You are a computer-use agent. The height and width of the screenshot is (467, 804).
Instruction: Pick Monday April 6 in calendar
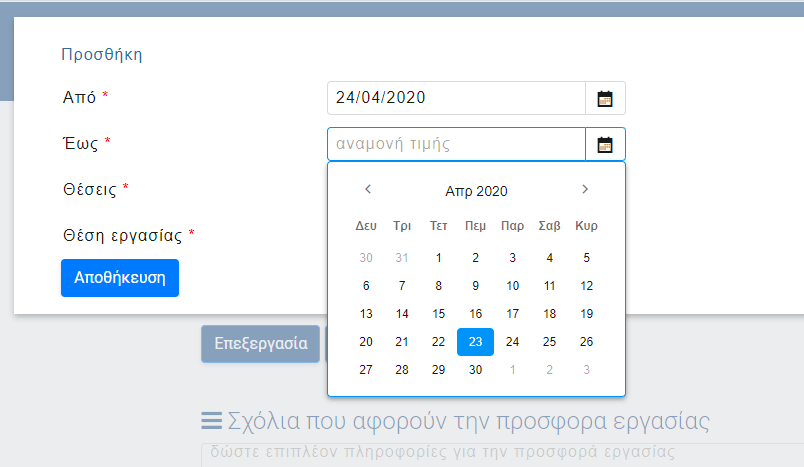click(x=366, y=286)
